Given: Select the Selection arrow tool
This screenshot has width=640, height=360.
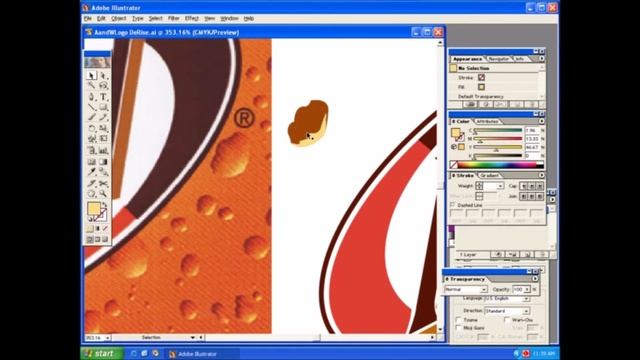Looking at the screenshot, I should coord(92,76).
